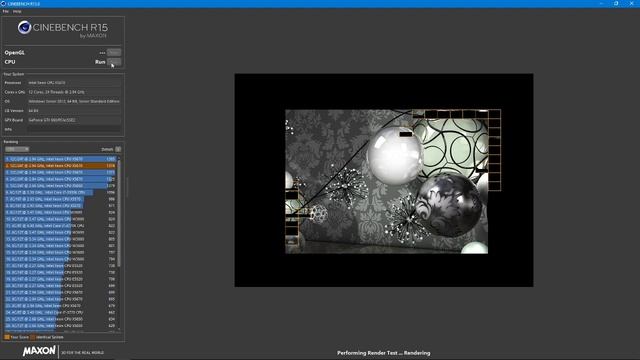This screenshot has height=360, width=640.
Task: Click the ranking list scroll-up arrow
Action: tap(119, 157)
